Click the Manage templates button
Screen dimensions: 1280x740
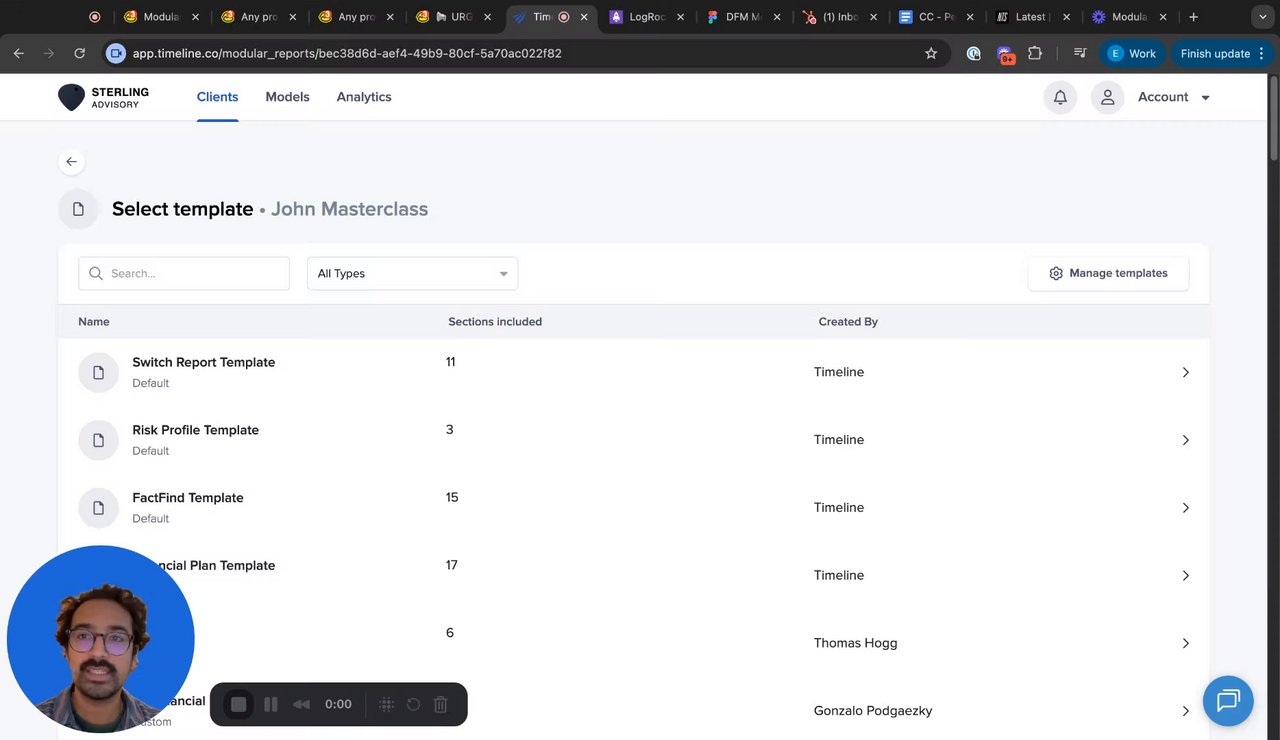[x=1108, y=273]
